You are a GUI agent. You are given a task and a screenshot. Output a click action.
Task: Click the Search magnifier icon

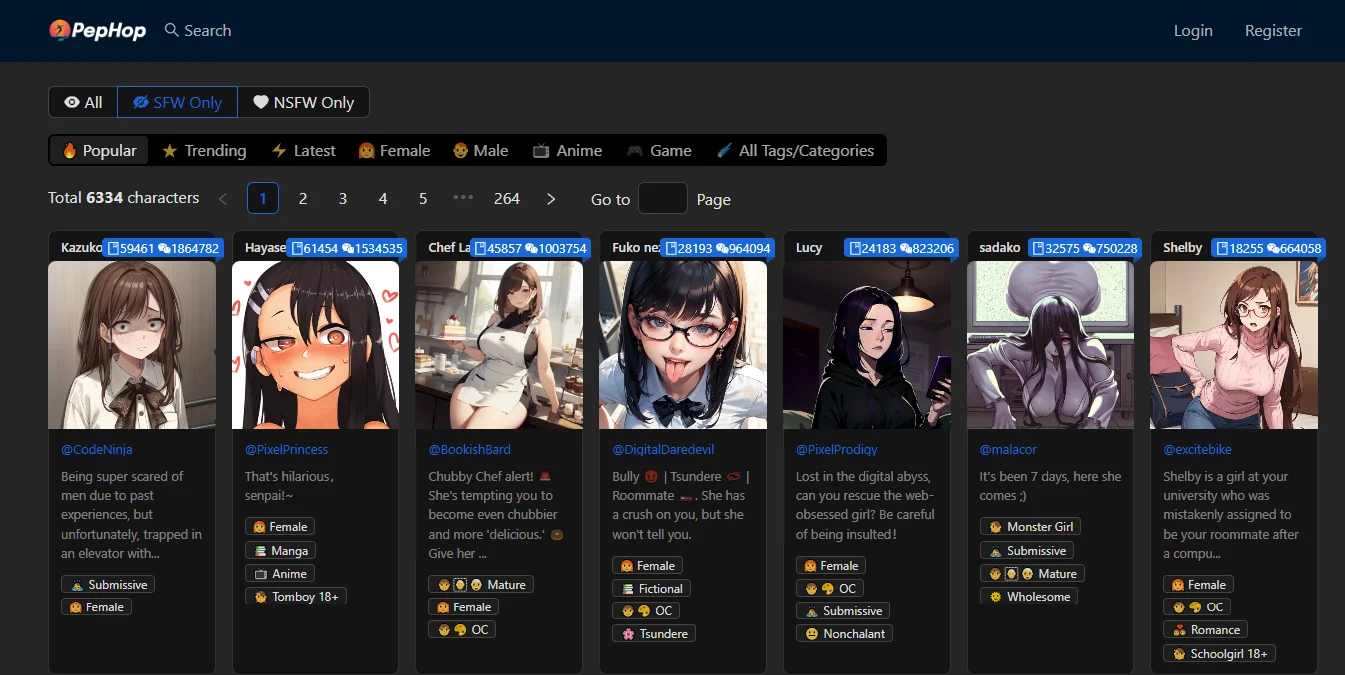coord(172,31)
